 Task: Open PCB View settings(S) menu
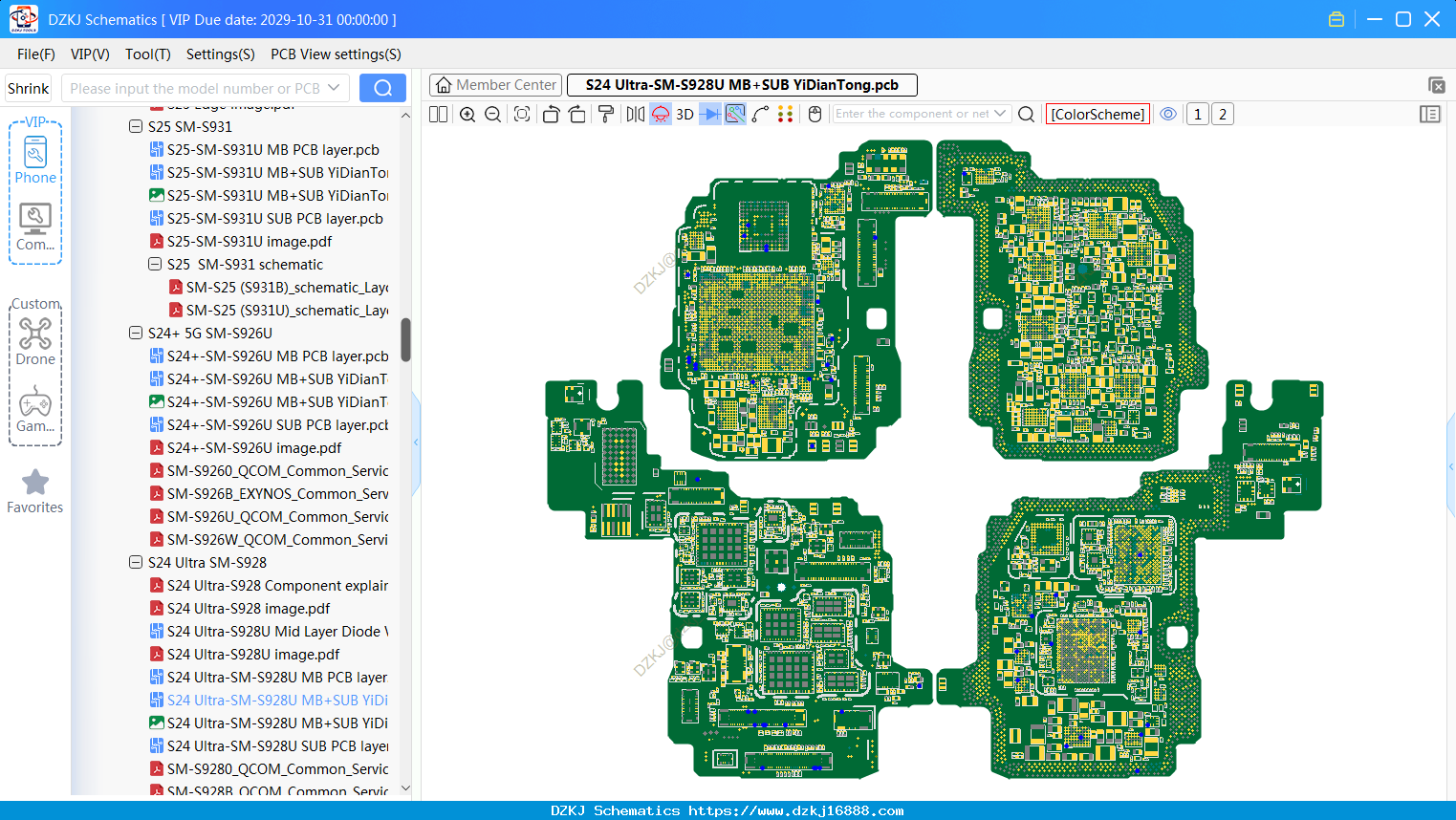pos(336,54)
